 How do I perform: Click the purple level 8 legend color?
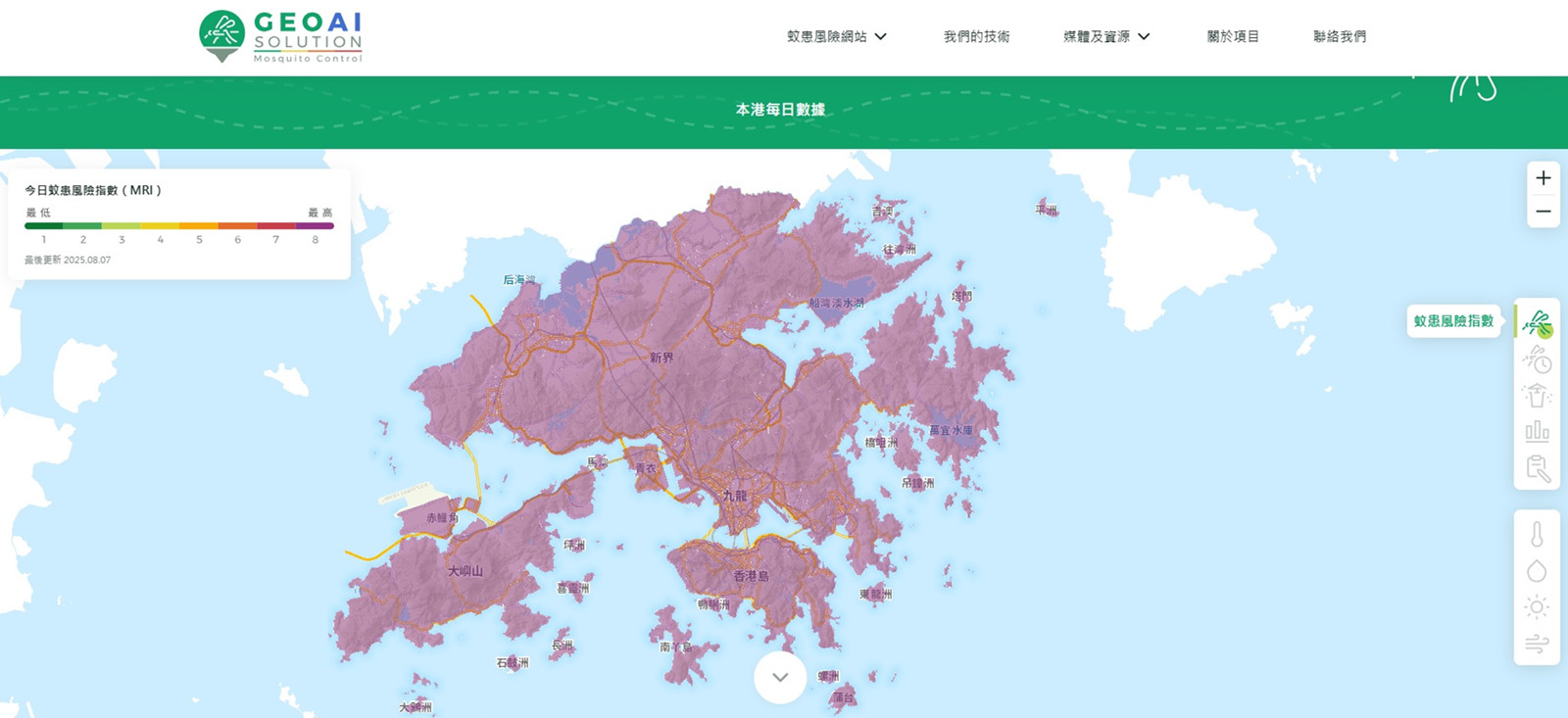(315, 226)
